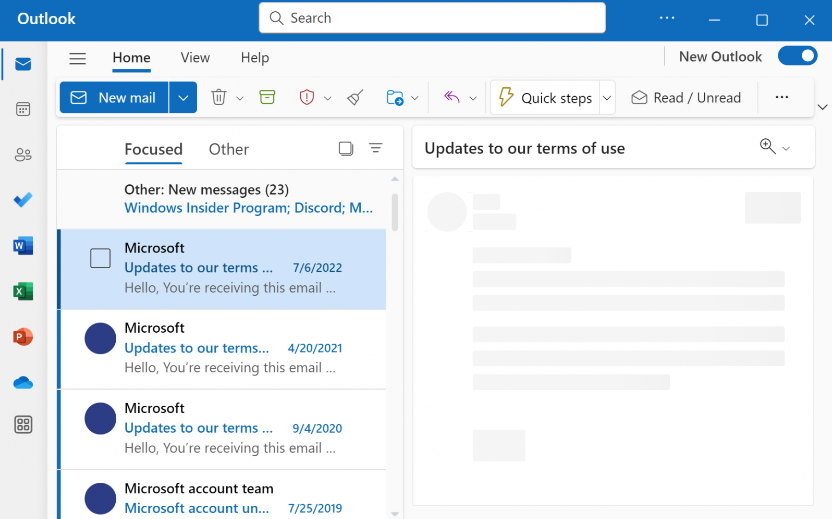The width and height of the screenshot is (832, 519).
Task: Open the Microsoft account team 7/25/2019 email
Action: [x=222, y=495]
